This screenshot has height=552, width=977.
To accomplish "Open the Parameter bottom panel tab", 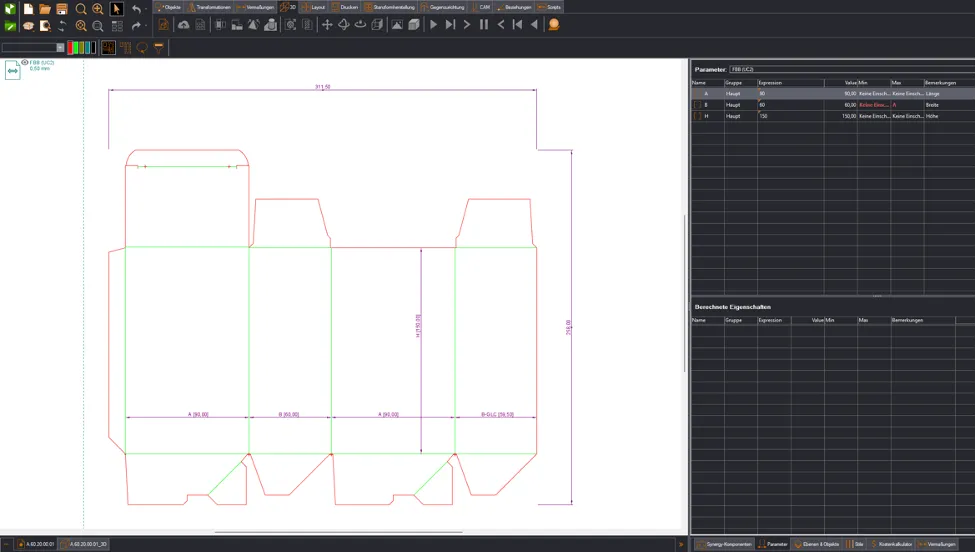I will click(x=773, y=544).
